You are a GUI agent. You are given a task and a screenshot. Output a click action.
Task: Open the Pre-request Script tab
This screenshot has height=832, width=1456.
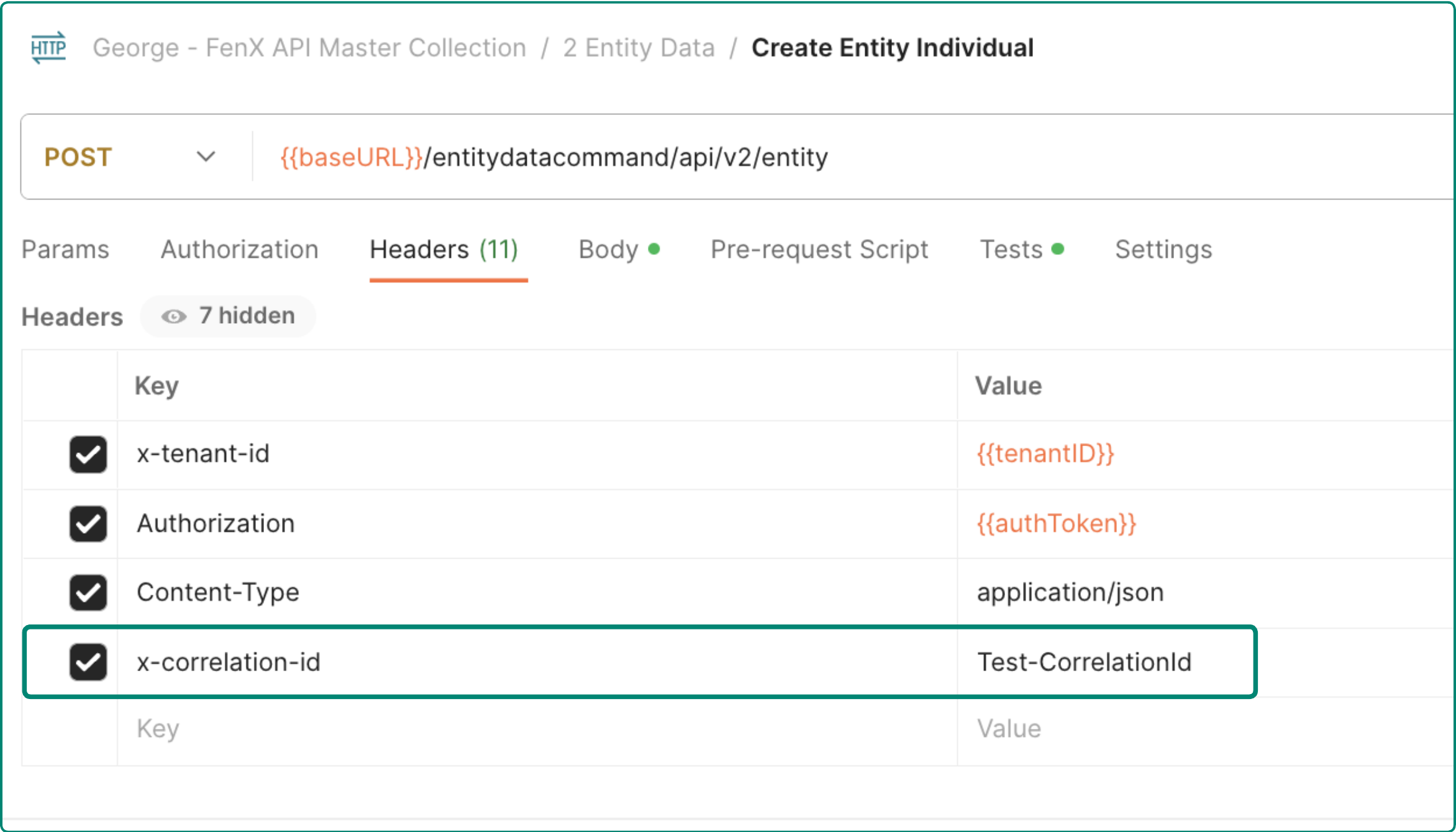pos(819,250)
